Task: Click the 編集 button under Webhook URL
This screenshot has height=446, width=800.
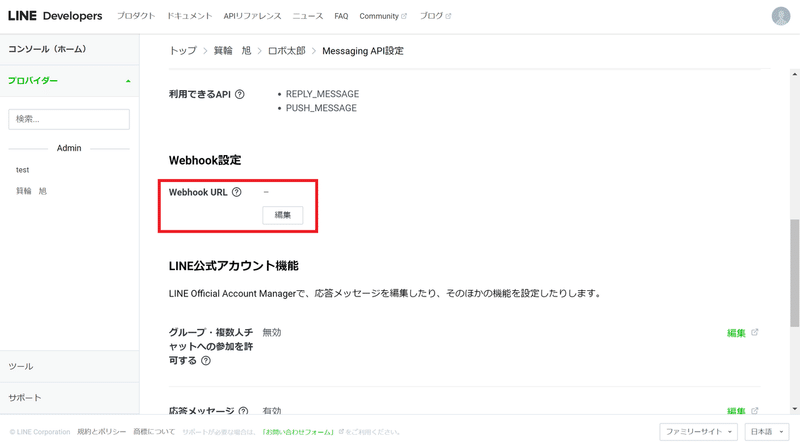Action: (x=283, y=215)
